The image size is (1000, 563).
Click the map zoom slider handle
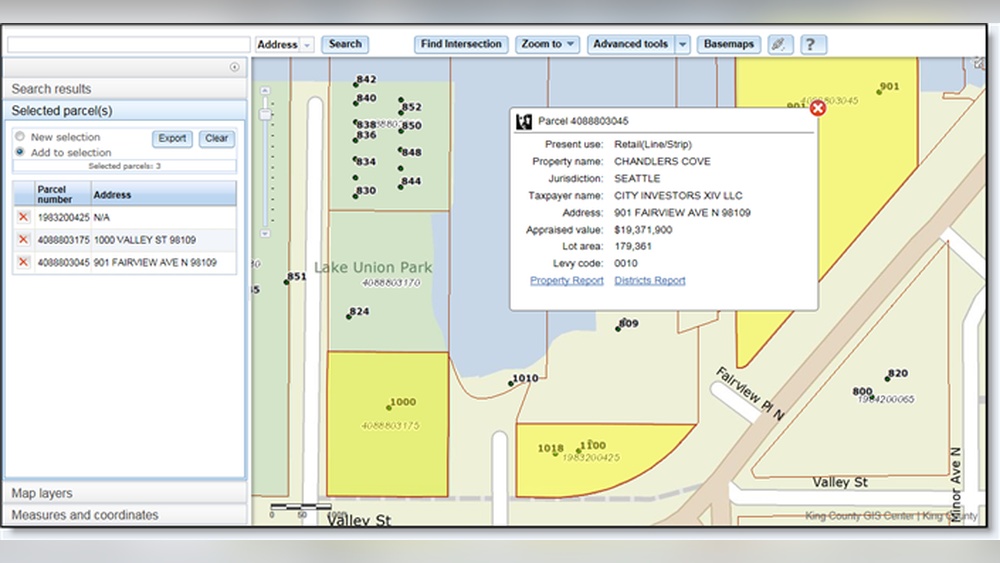tap(265, 114)
